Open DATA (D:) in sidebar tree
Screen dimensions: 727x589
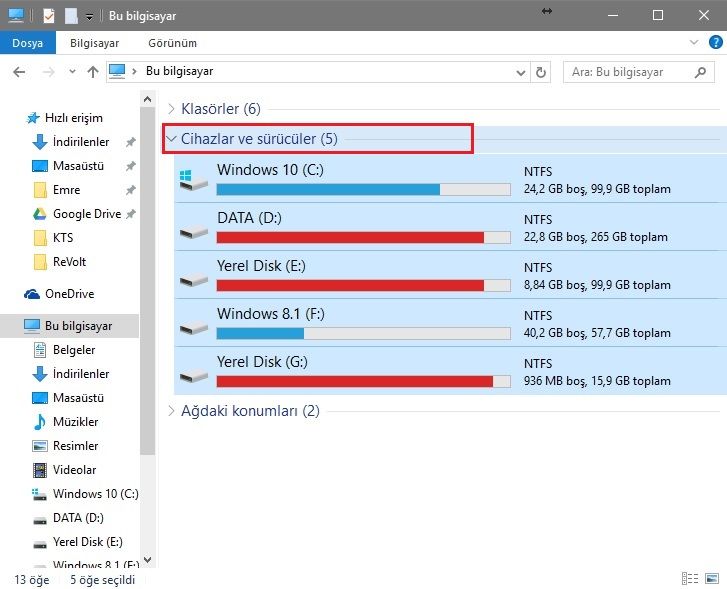(78, 518)
